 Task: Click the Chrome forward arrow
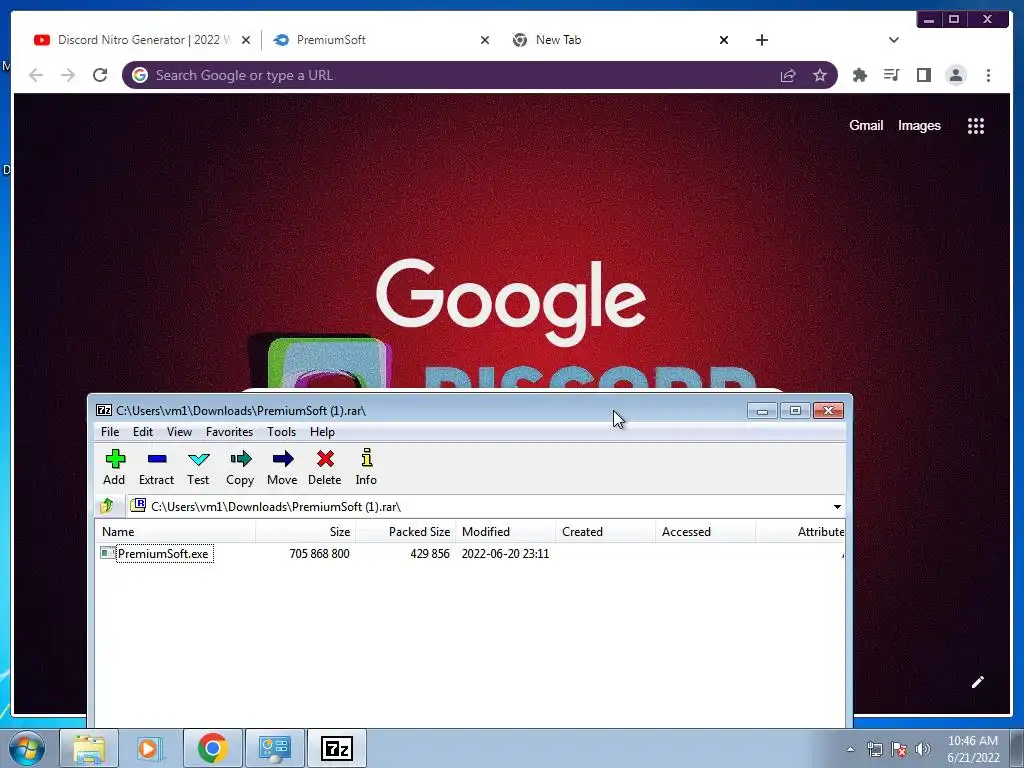[68, 75]
